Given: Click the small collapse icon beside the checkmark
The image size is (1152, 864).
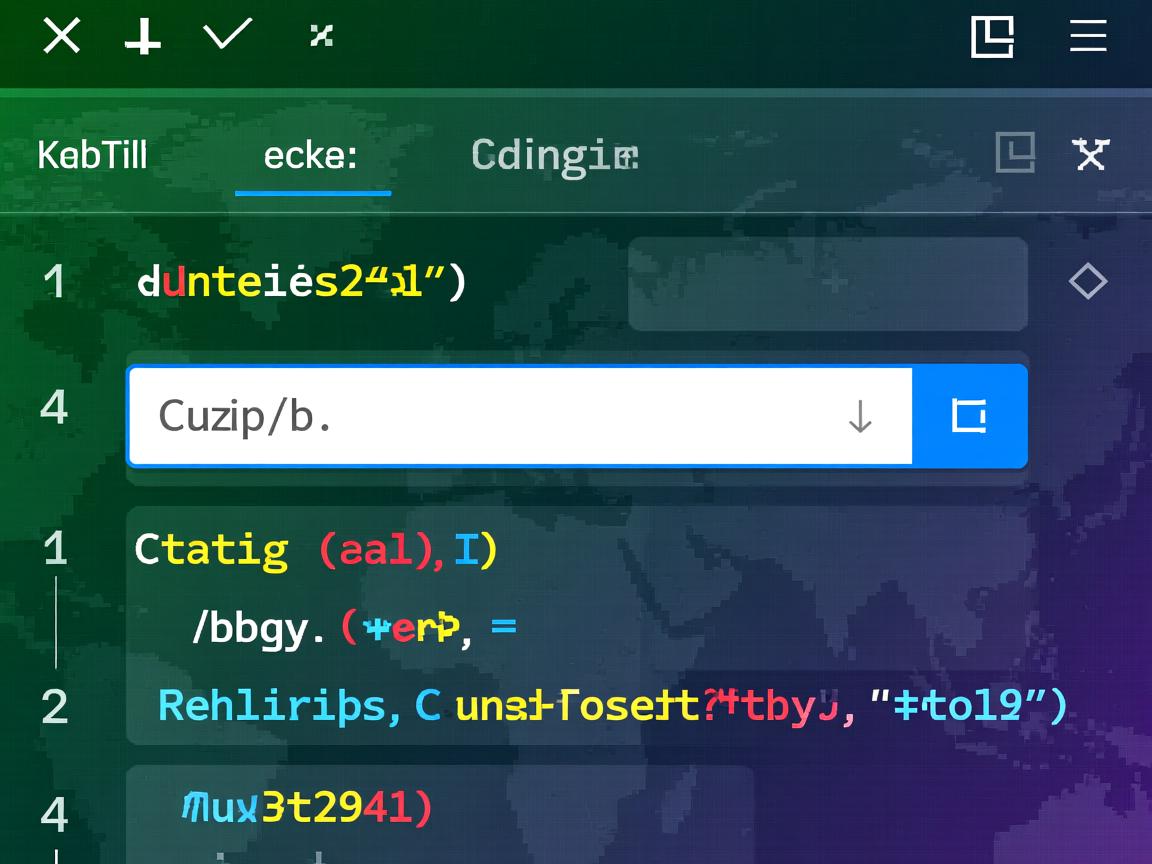Looking at the screenshot, I should click(x=321, y=37).
